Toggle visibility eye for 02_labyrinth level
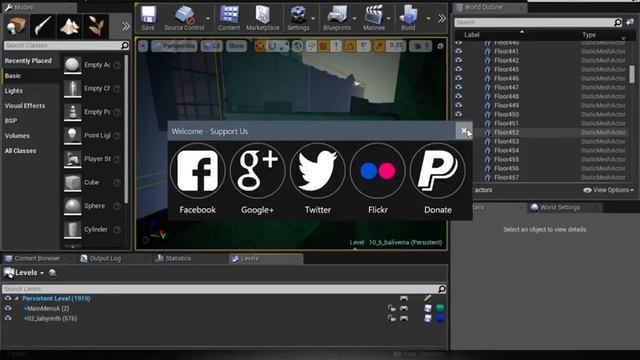Image resolution: width=640 pixels, height=360 pixels. click(8, 318)
